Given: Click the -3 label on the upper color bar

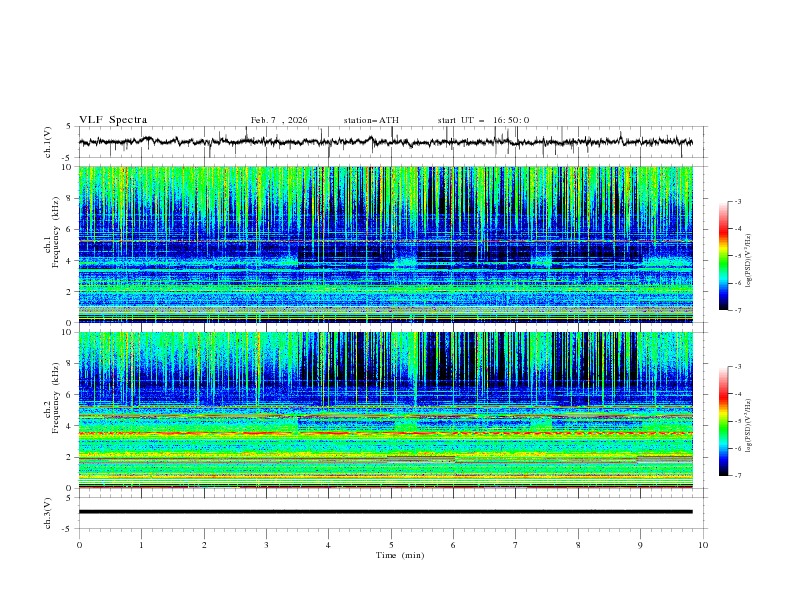Looking at the screenshot, I should pyautogui.click(x=738, y=202).
